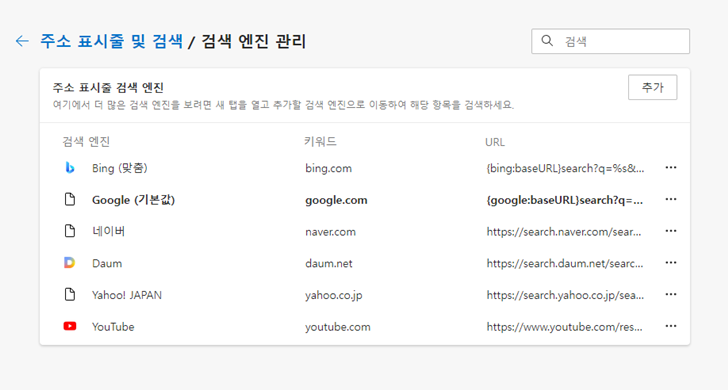Click the google.com keyword
This screenshot has width=728, height=390.
tap(336, 200)
